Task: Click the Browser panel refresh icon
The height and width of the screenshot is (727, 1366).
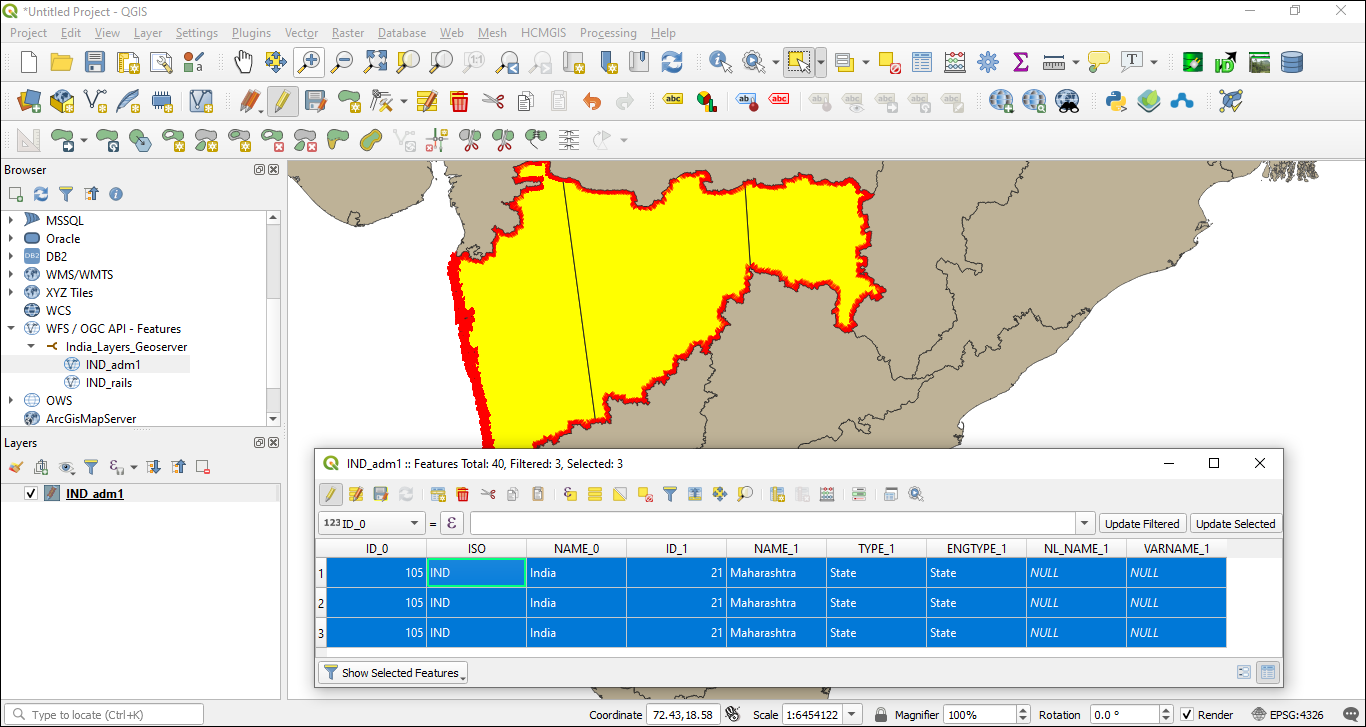Action: coord(41,194)
